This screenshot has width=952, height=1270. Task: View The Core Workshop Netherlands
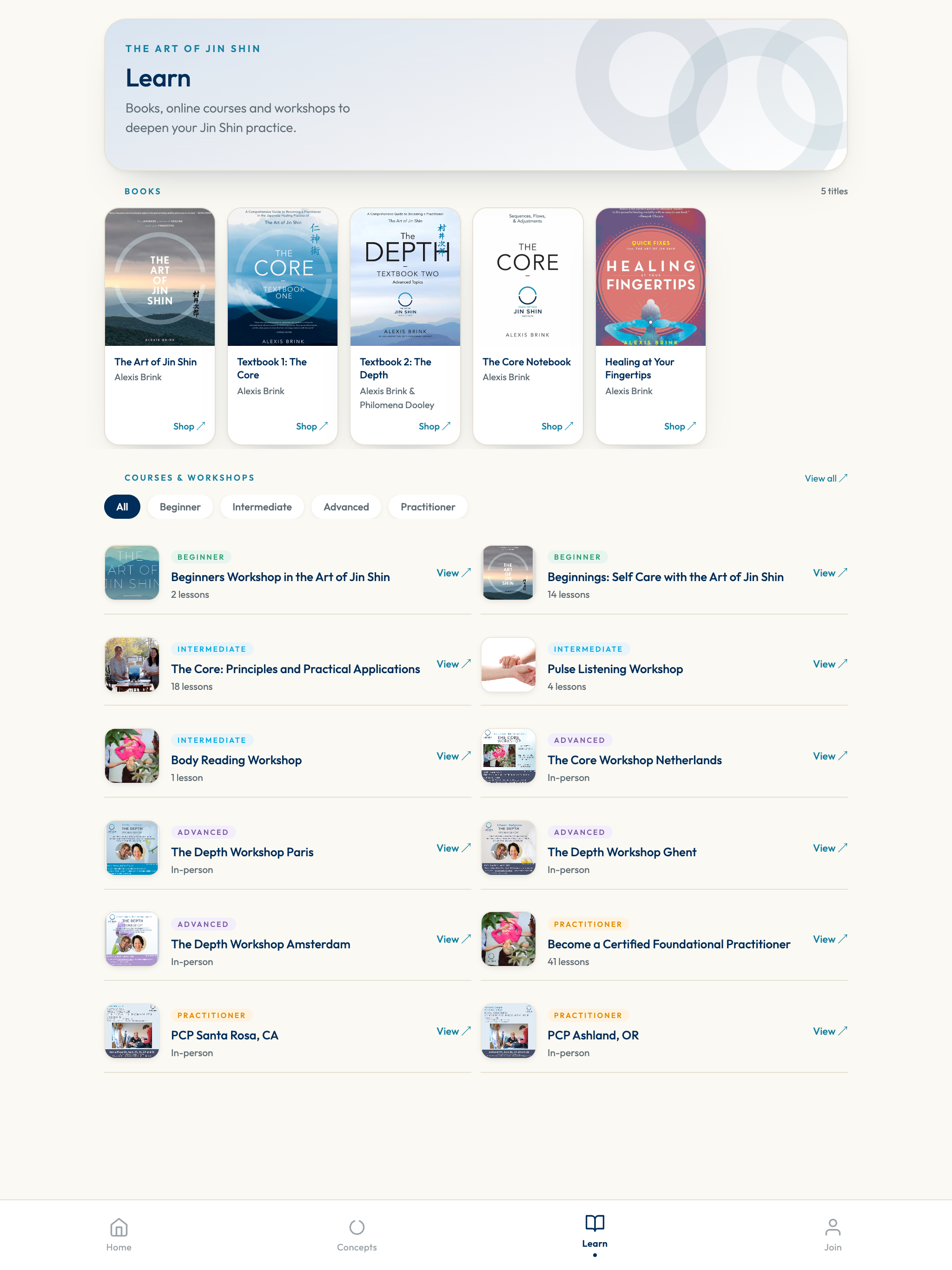[830, 756]
